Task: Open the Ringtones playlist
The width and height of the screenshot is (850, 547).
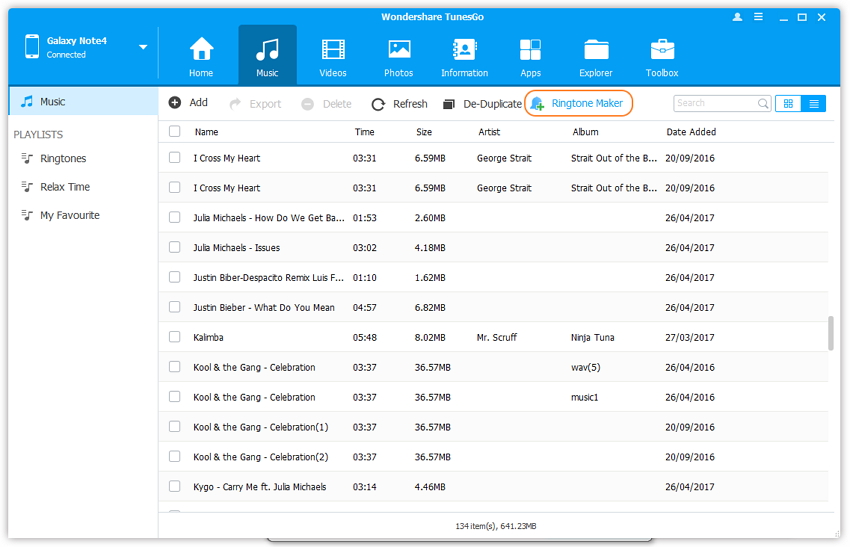Action: point(63,159)
